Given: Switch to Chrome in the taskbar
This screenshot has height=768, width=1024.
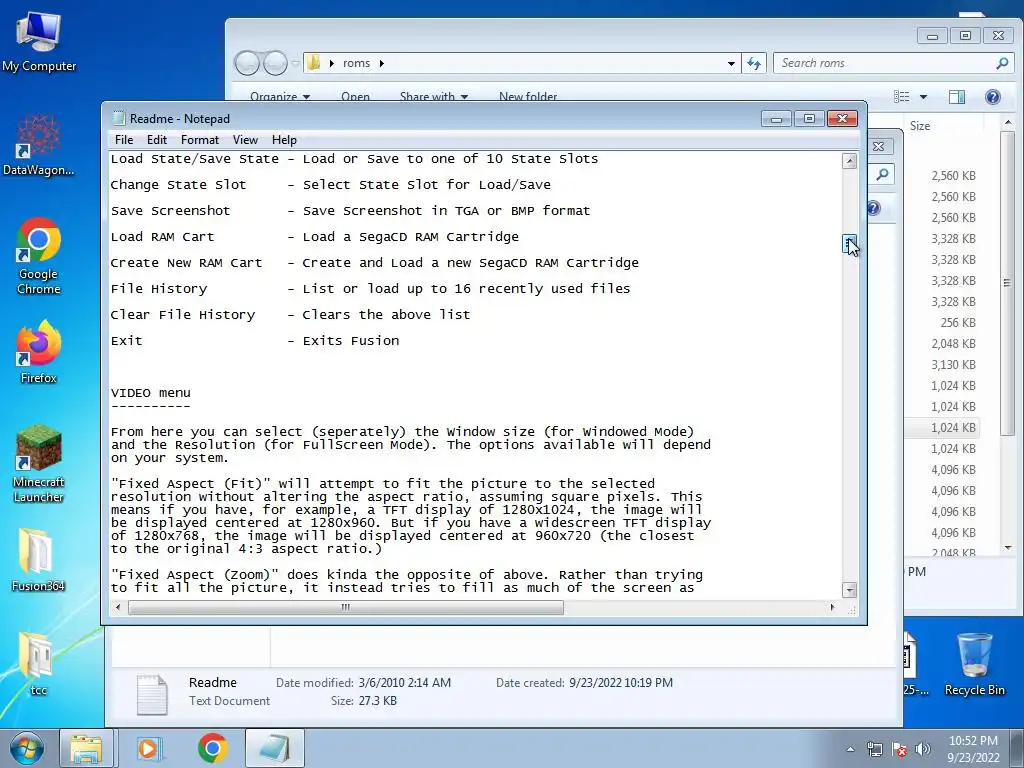Looking at the screenshot, I should pyautogui.click(x=213, y=748).
